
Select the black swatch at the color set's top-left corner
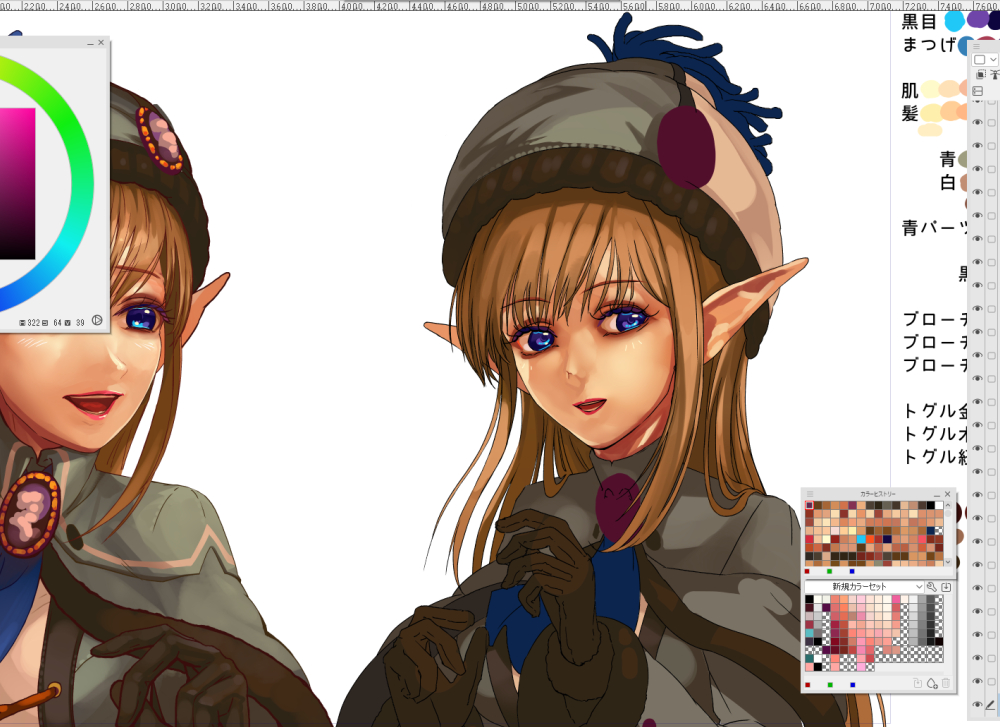pos(809,599)
